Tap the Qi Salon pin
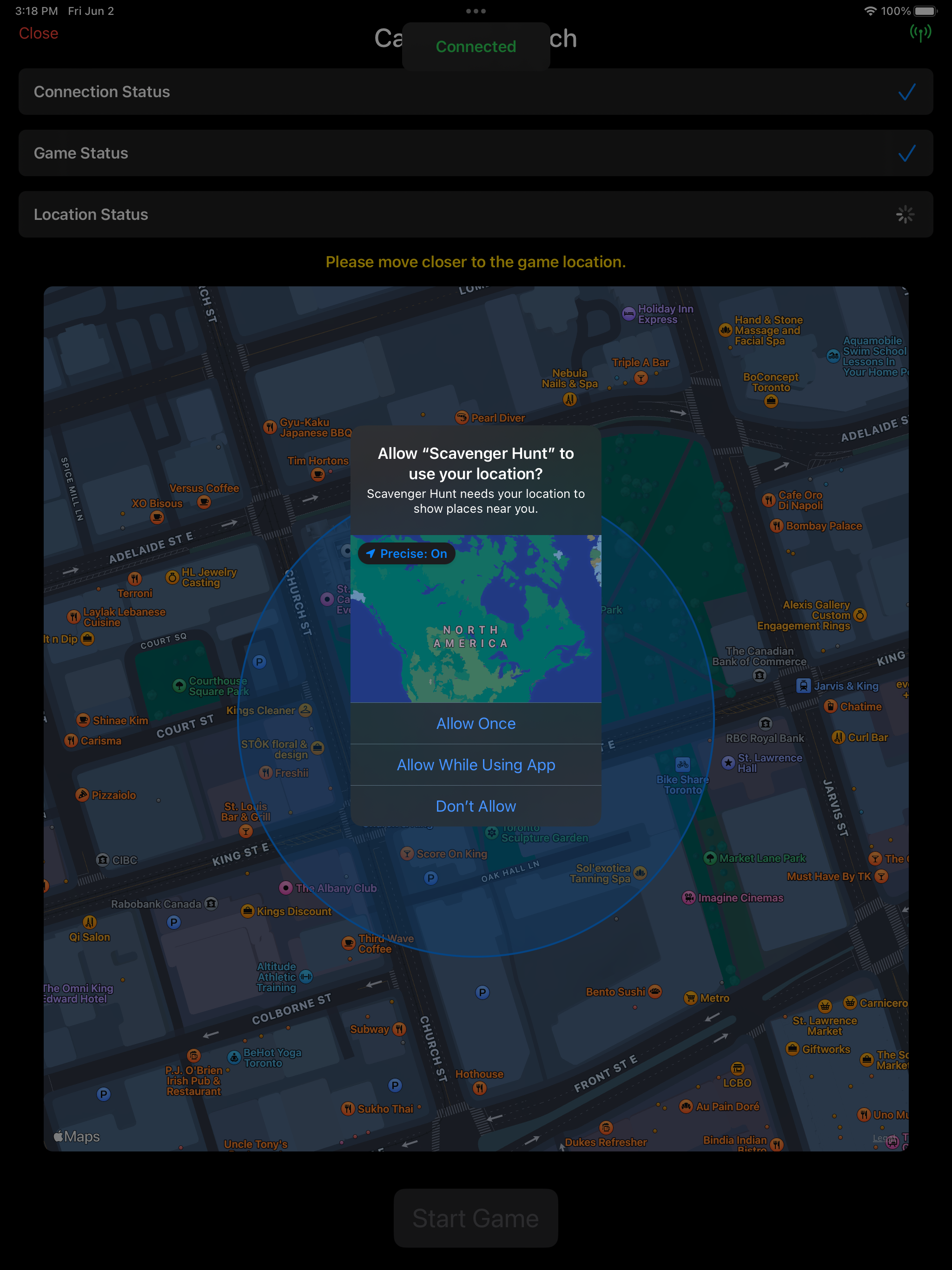Screen dimensions: 952x1270 click(x=90, y=922)
